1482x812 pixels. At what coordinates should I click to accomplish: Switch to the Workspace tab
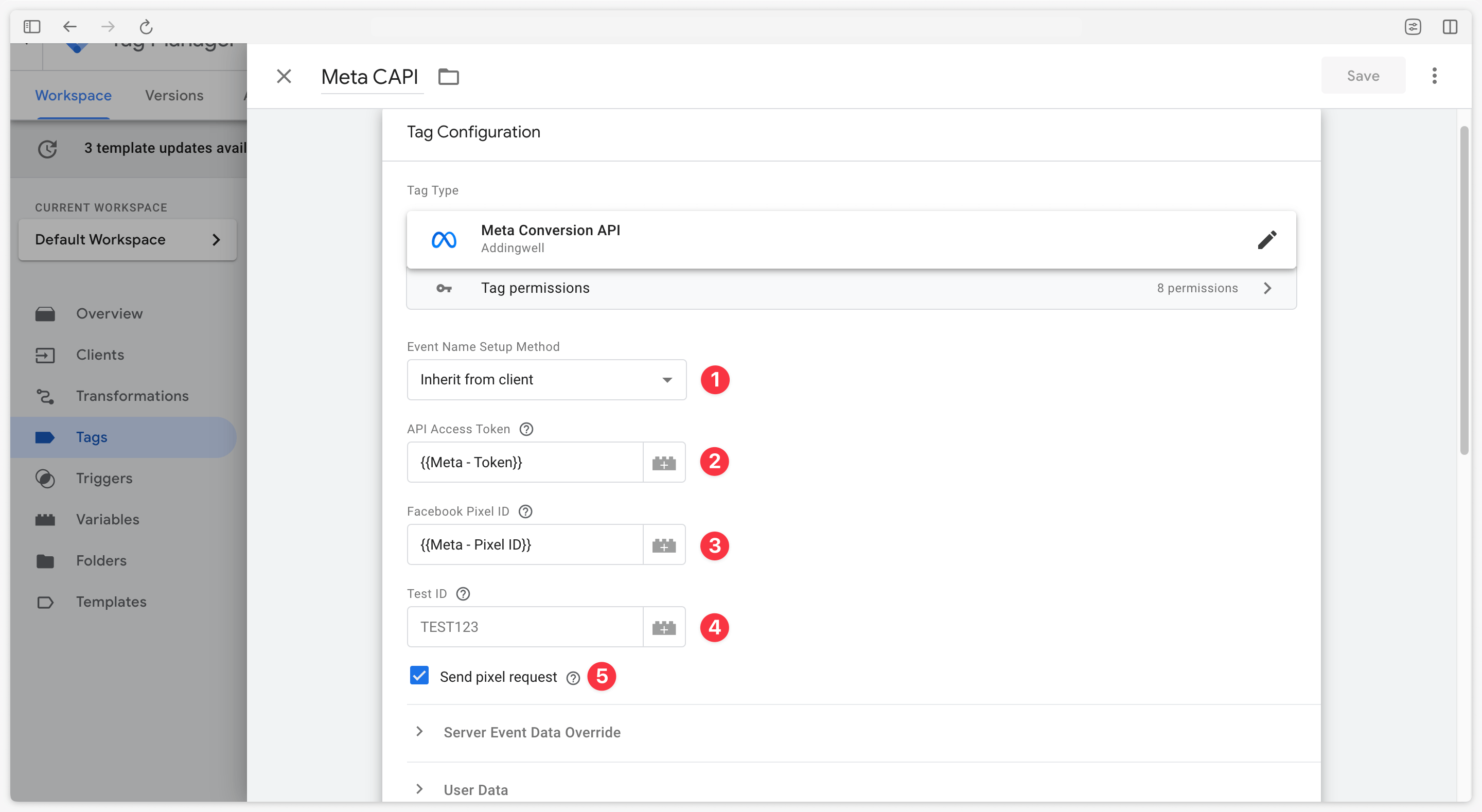tap(73, 96)
